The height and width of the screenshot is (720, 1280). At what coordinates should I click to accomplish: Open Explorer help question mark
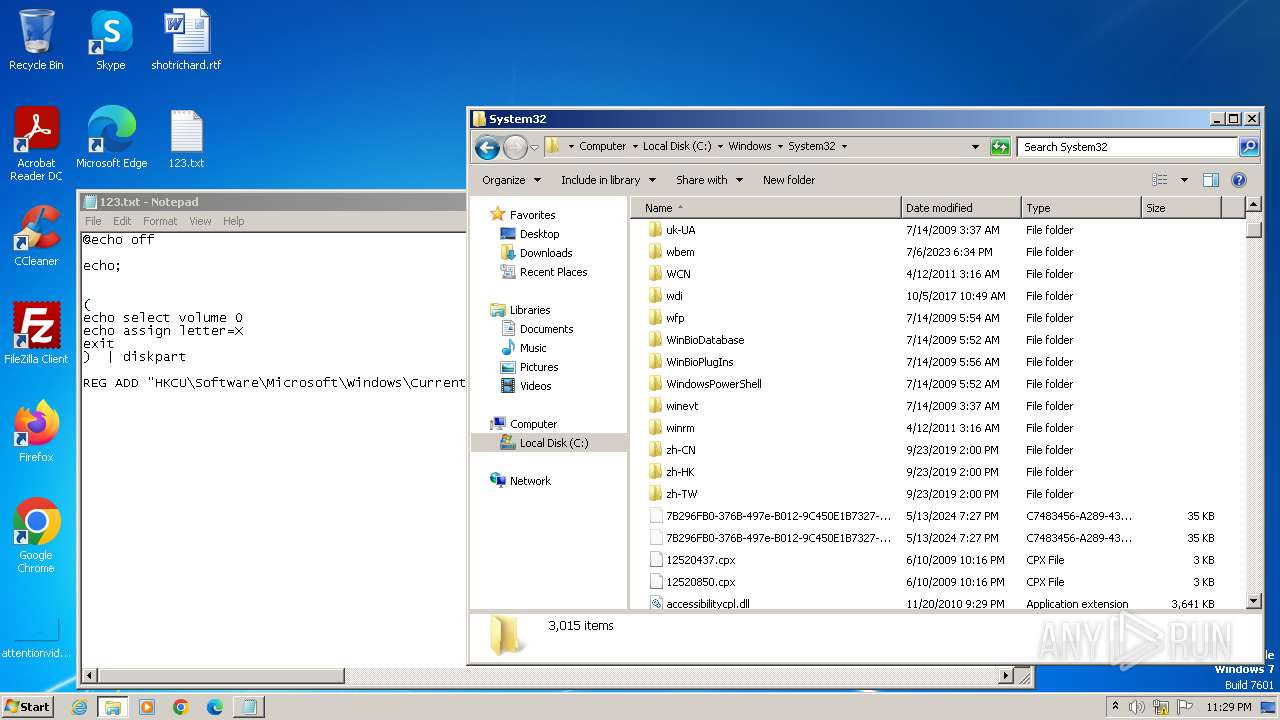click(x=1239, y=180)
